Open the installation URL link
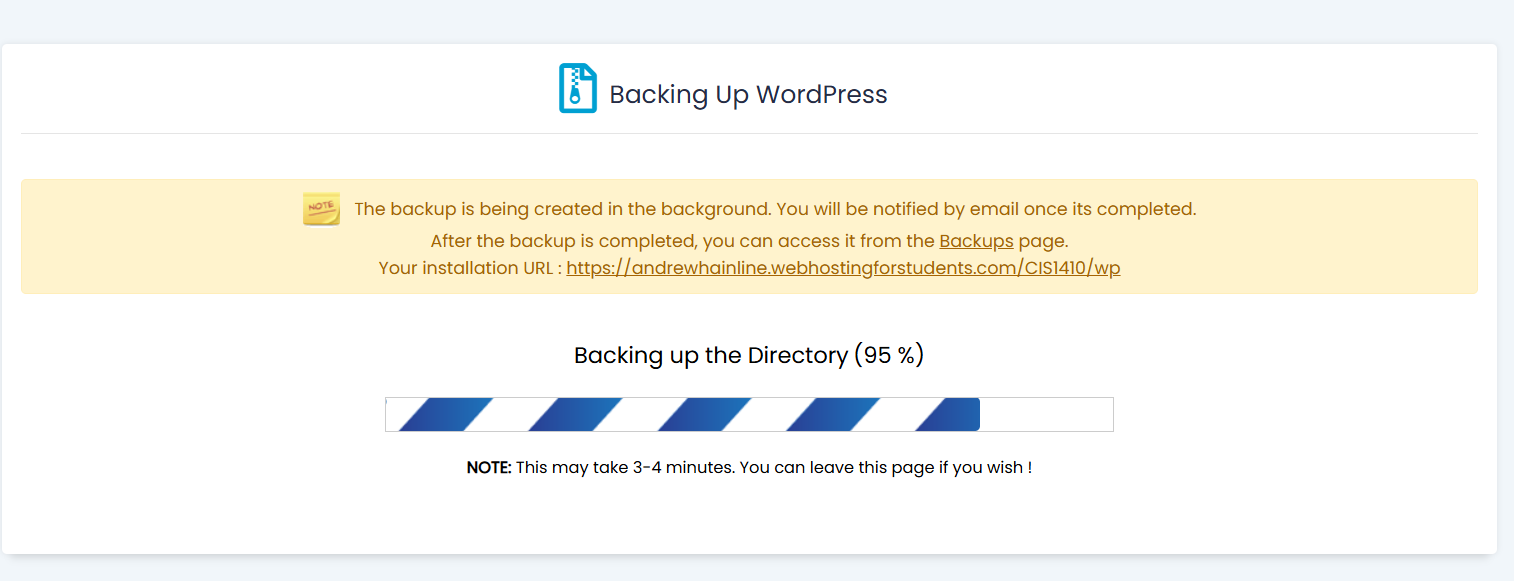The width and height of the screenshot is (1514, 581). coord(843,268)
